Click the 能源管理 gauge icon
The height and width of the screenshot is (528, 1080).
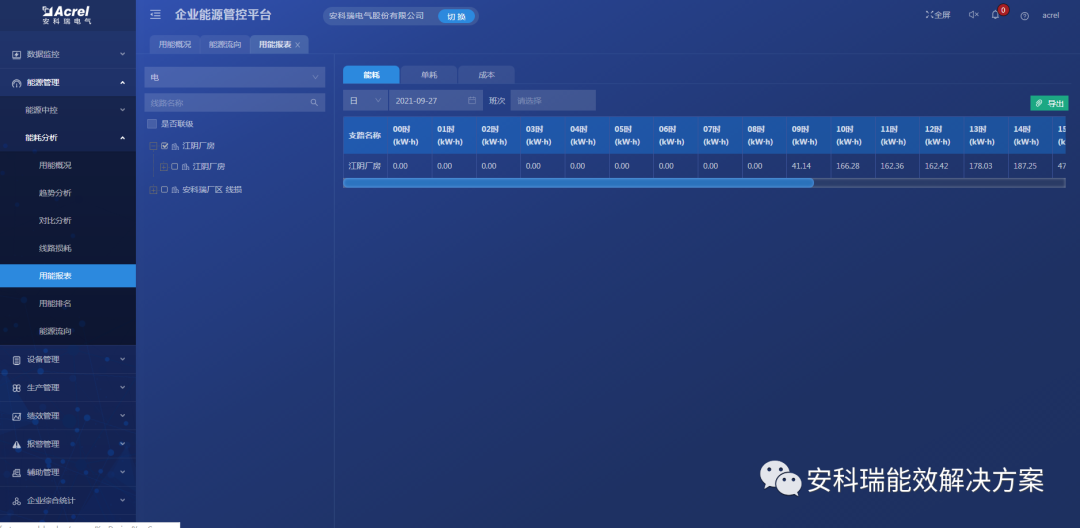17,83
